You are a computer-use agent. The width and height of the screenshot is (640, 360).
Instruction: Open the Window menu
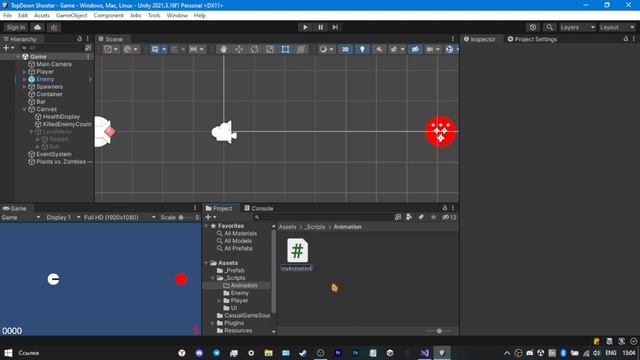(x=177, y=16)
